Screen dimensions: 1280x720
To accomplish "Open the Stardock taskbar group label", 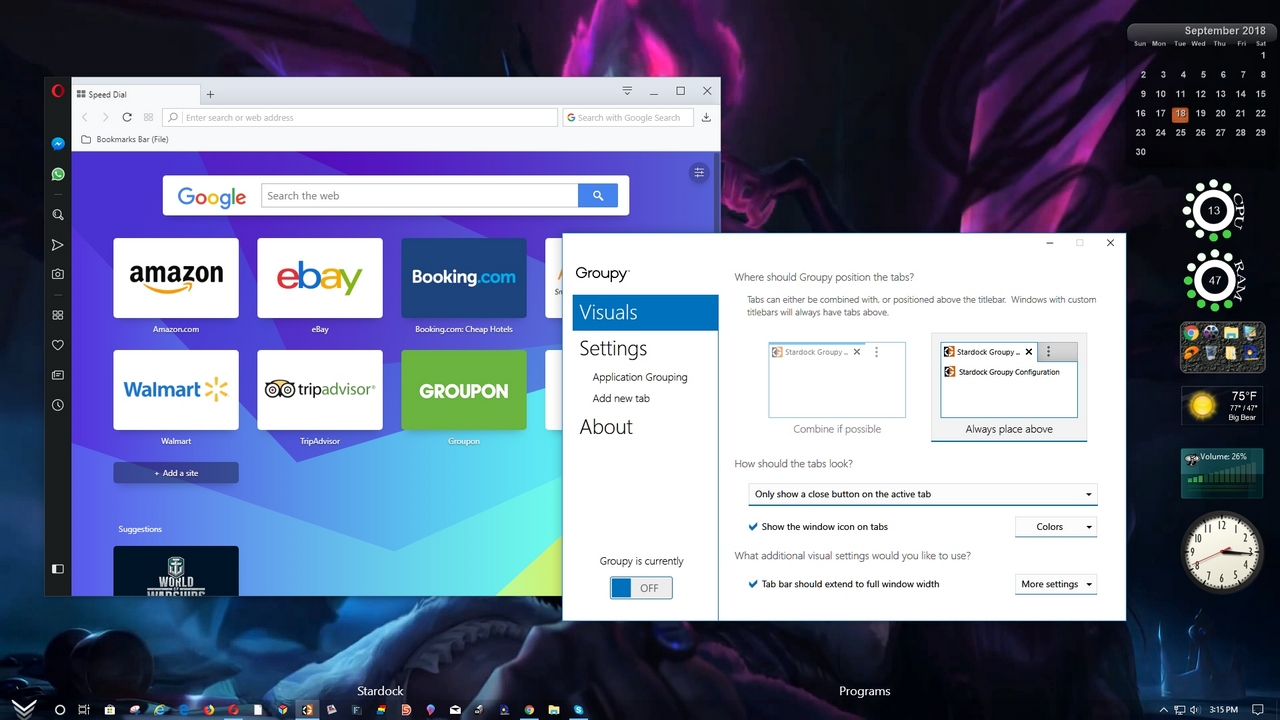I will click(380, 691).
